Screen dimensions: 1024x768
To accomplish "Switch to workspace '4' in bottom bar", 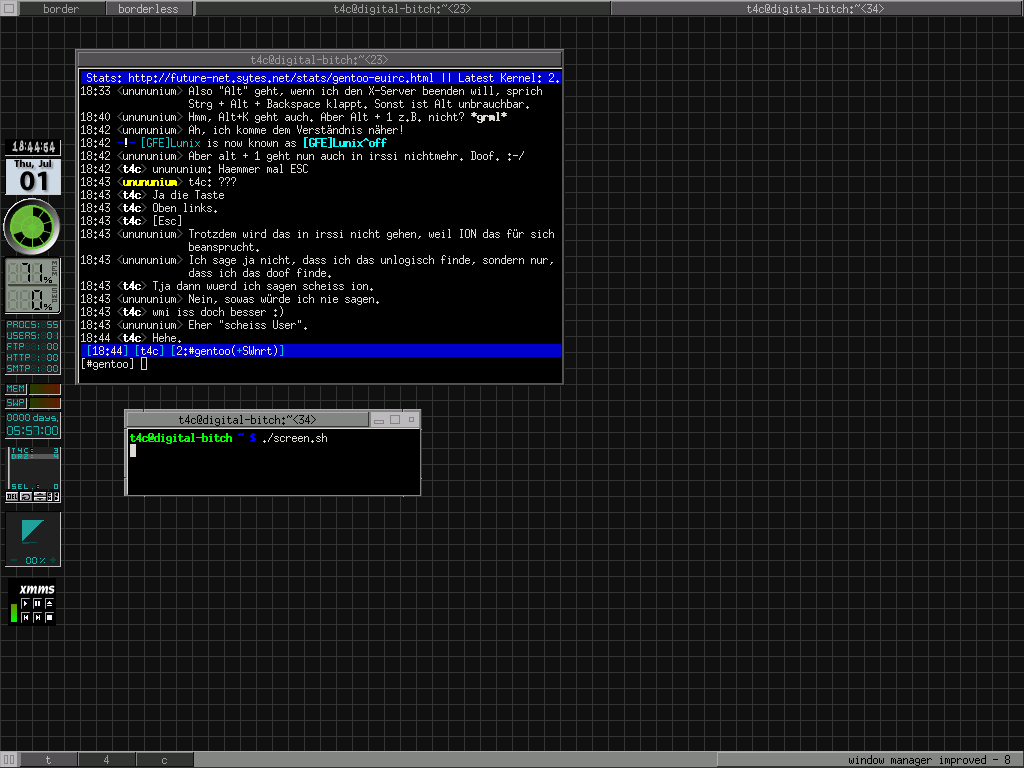I will (x=106, y=760).
